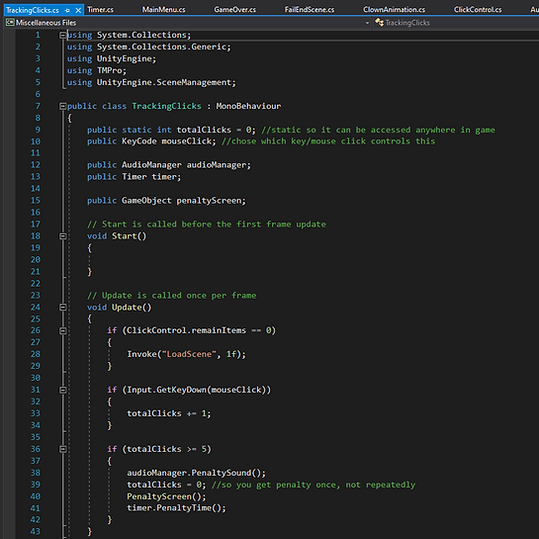This screenshot has height=539, width=539.
Task: Switch to the GameOver.cs tab
Action: [235, 10]
